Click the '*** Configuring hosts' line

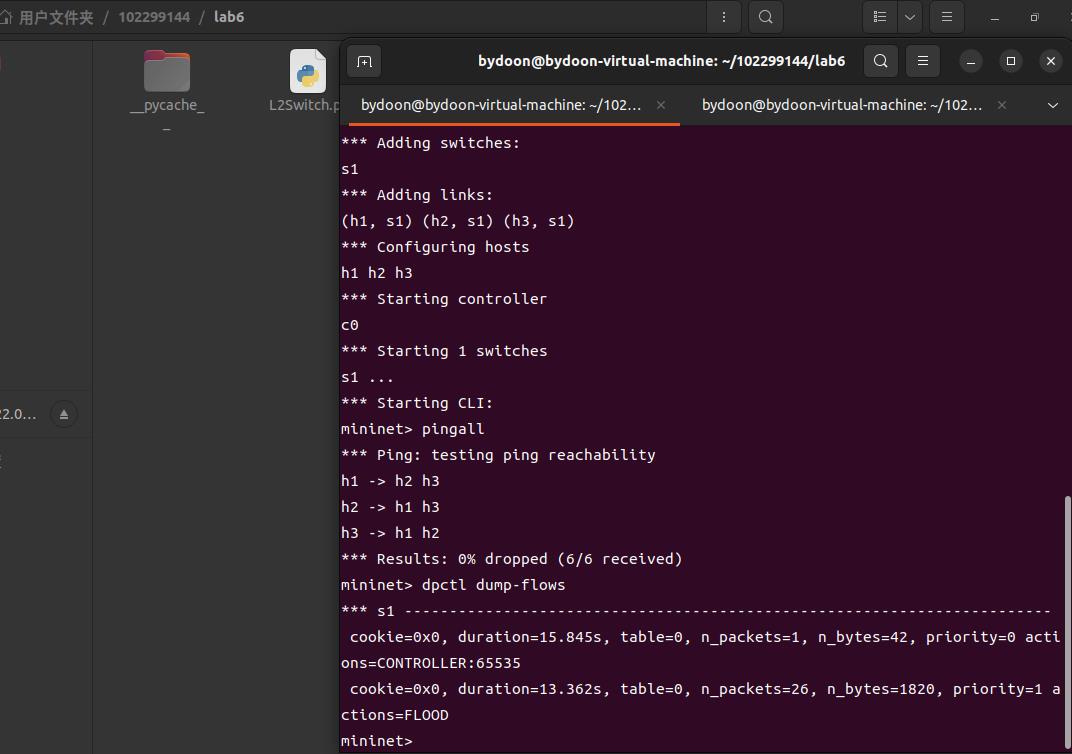click(435, 247)
